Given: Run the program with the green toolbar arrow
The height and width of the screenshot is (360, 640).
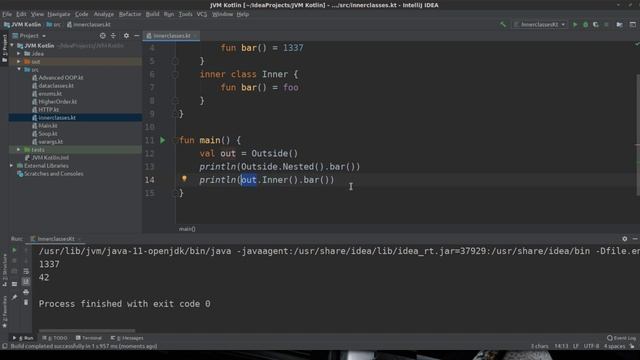Looking at the screenshot, I should (x=575, y=24).
